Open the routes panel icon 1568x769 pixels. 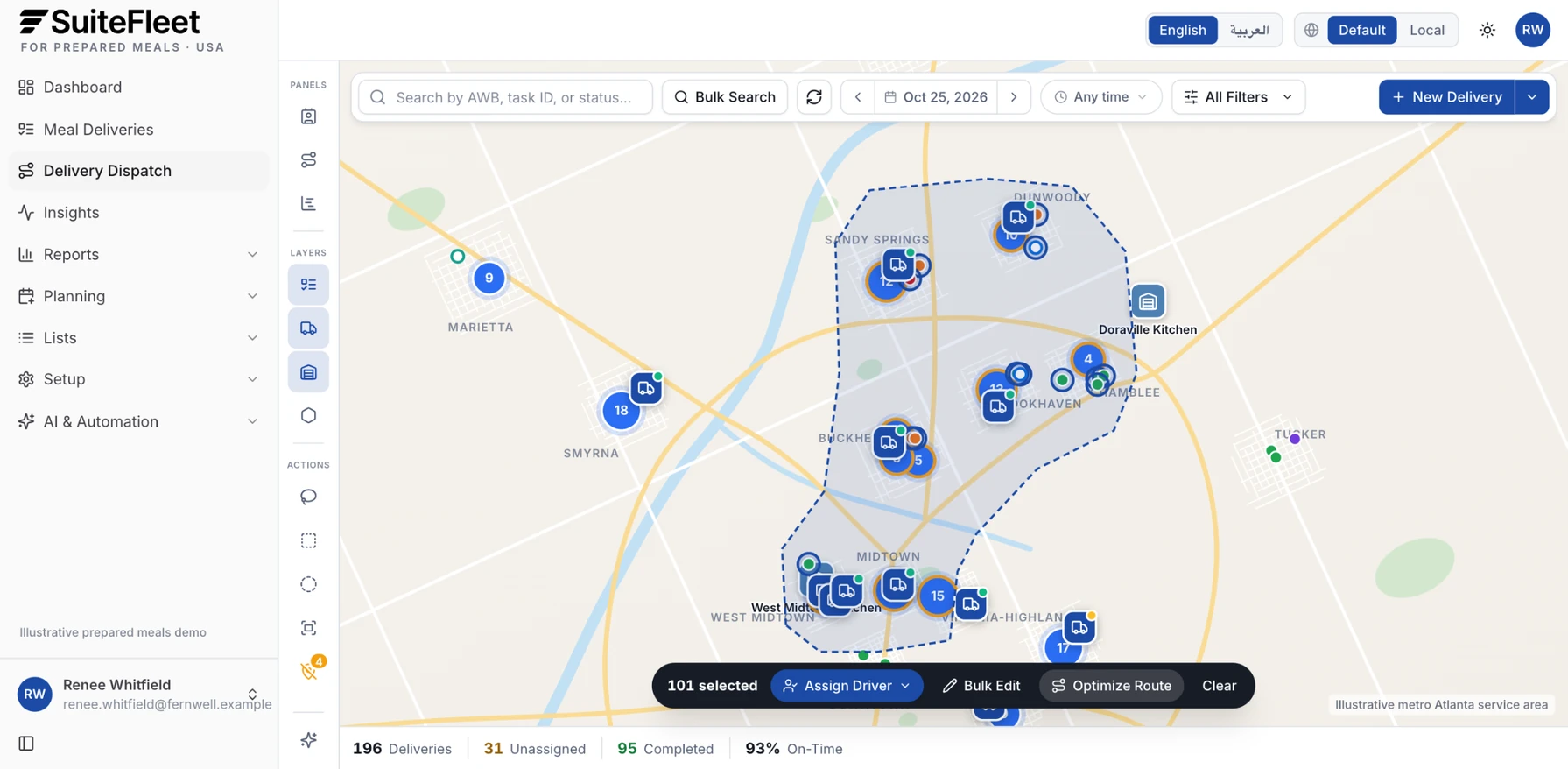[308, 159]
